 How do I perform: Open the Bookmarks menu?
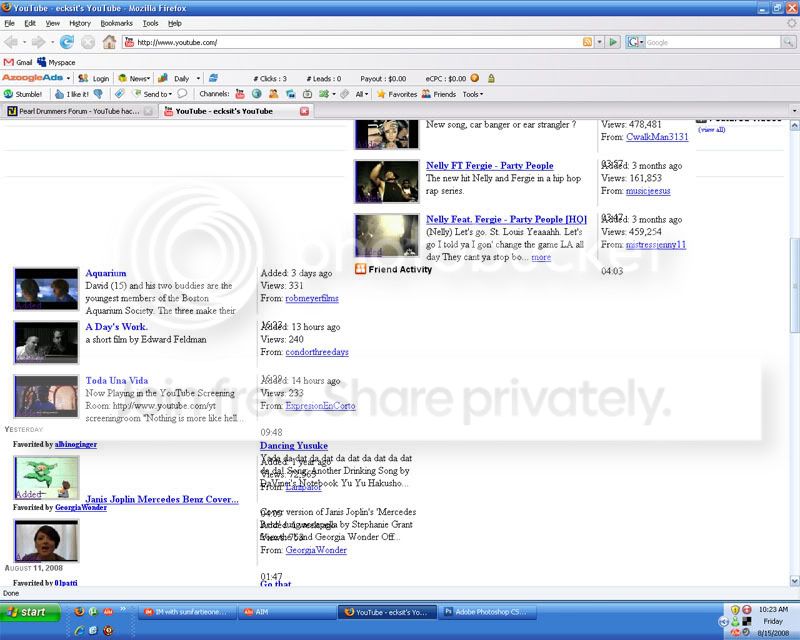116,23
